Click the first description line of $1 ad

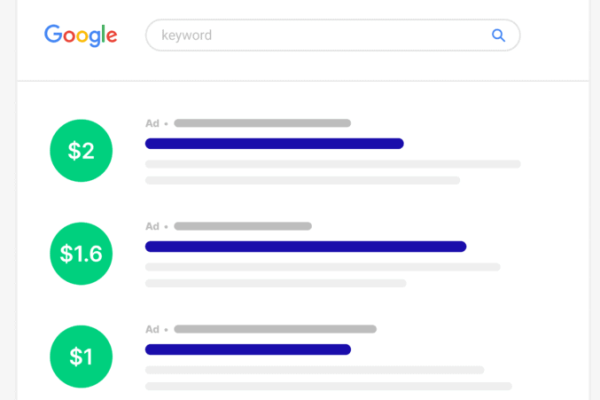315,370
